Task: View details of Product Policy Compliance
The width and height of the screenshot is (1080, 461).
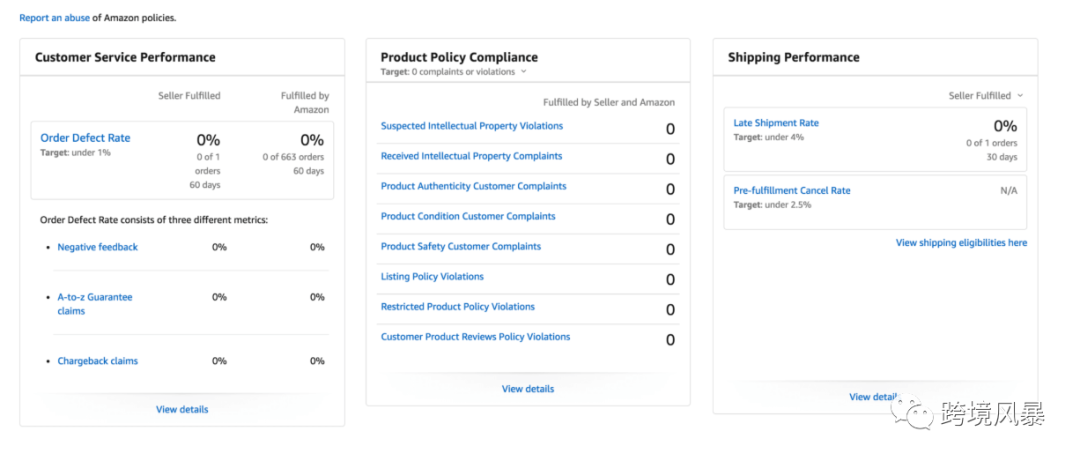Action: [528, 389]
